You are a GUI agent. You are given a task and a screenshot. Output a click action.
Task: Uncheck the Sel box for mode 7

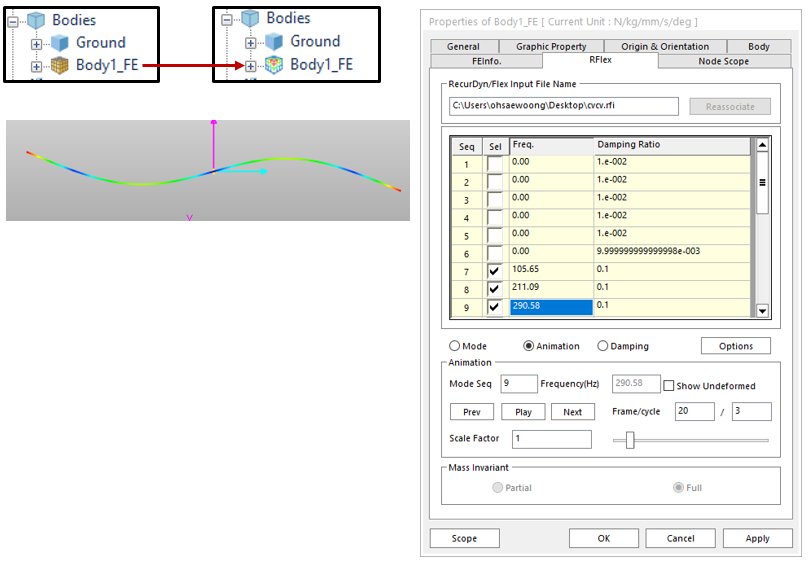click(x=495, y=271)
